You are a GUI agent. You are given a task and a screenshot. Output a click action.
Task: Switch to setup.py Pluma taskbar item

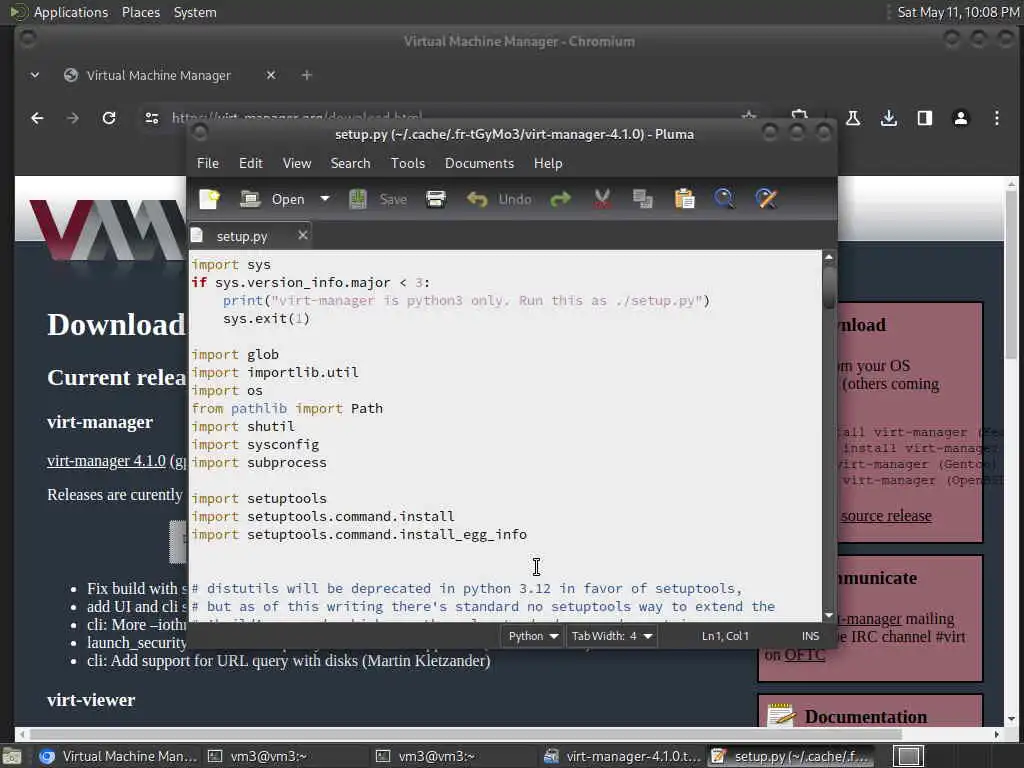tap(792, 756)
